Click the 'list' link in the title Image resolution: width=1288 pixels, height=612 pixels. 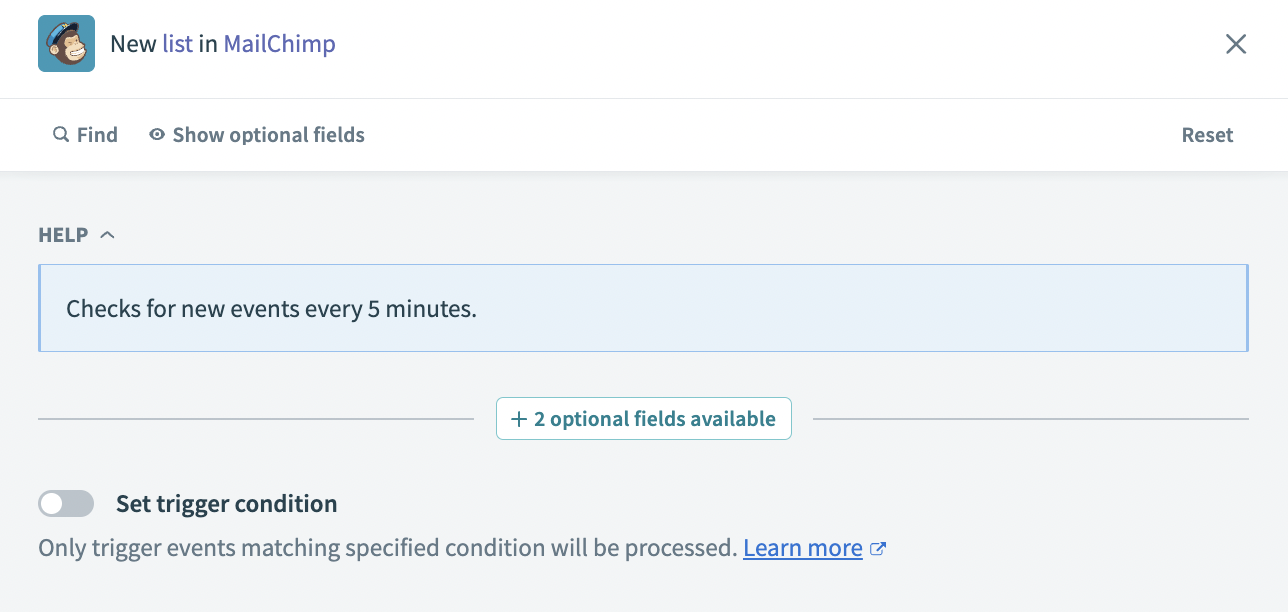pos(177,44)
